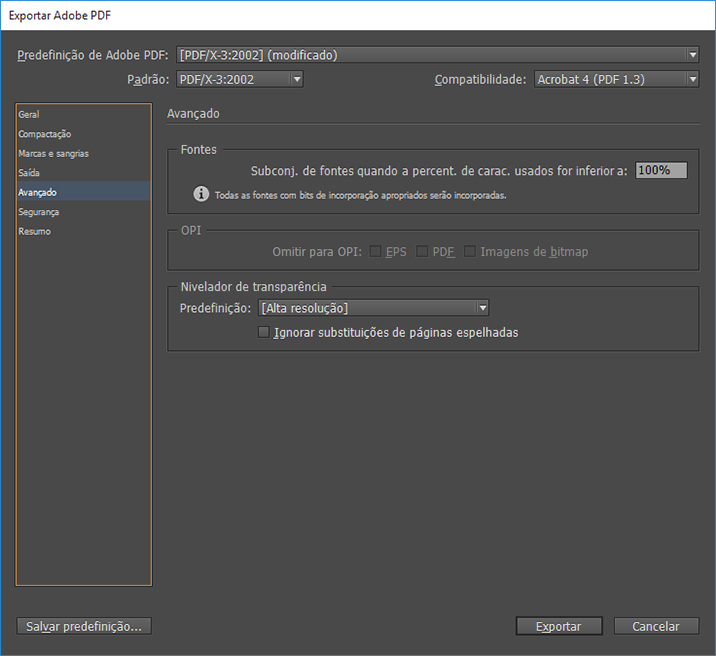716x656 pixels.
Task: Switch to the Compactação panel
Action: [45, 134]
